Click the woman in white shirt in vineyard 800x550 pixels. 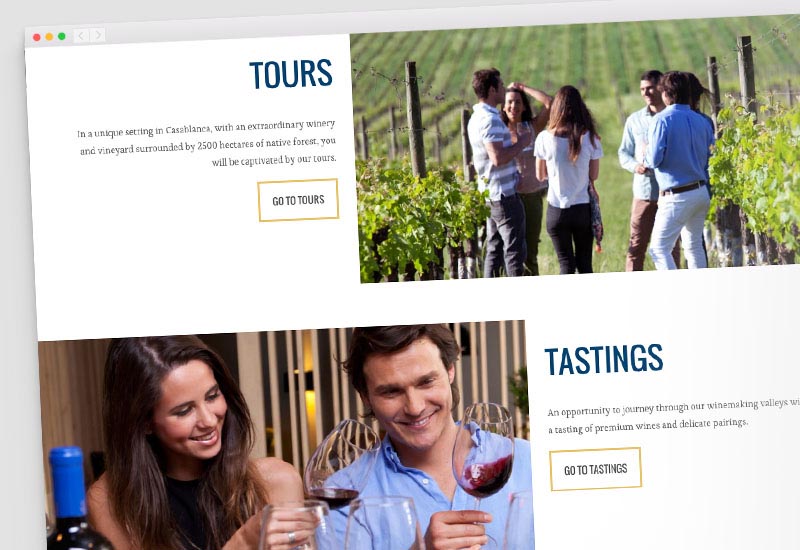point(568,179)
